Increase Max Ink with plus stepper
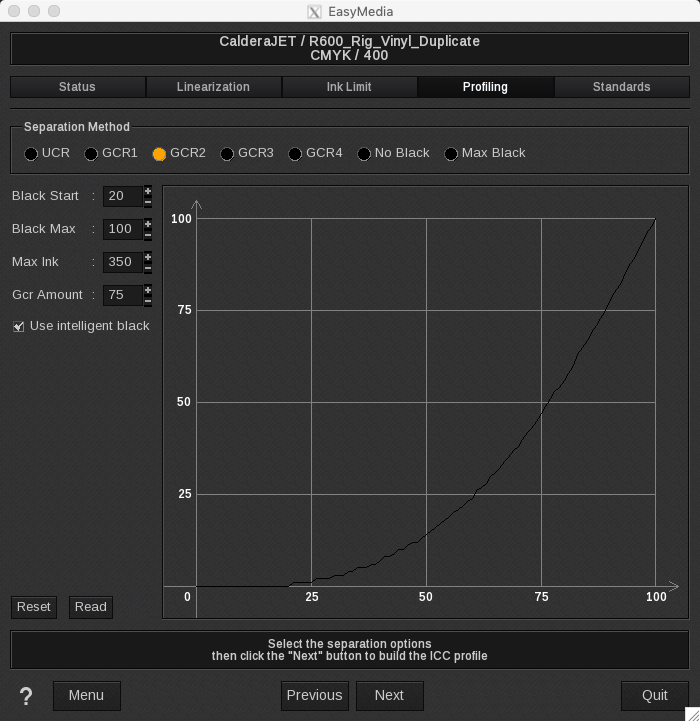Screen dimensions: 700x721 pyautogui.click(x=148, y=258)
